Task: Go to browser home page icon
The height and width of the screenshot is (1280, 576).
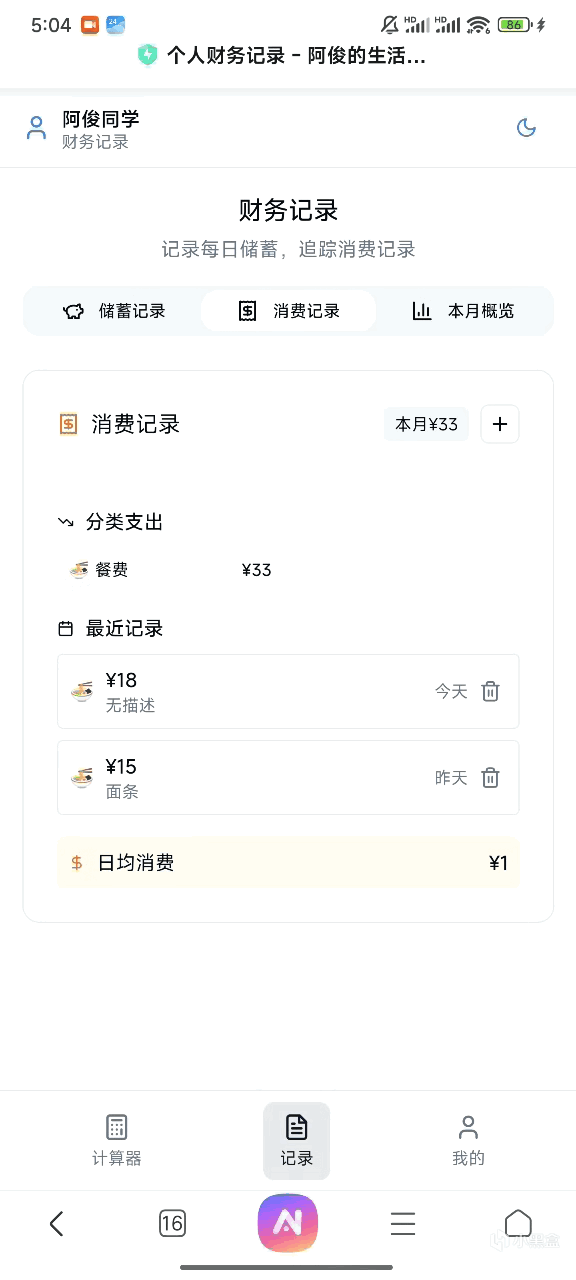Action: click(518, 1223)
